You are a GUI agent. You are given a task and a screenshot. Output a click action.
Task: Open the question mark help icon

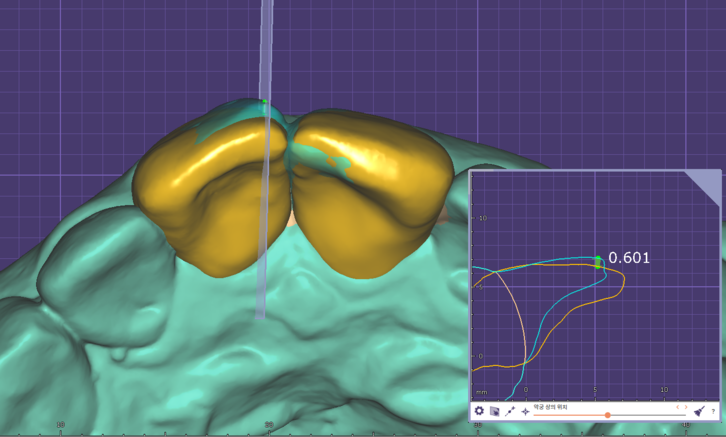713,411
